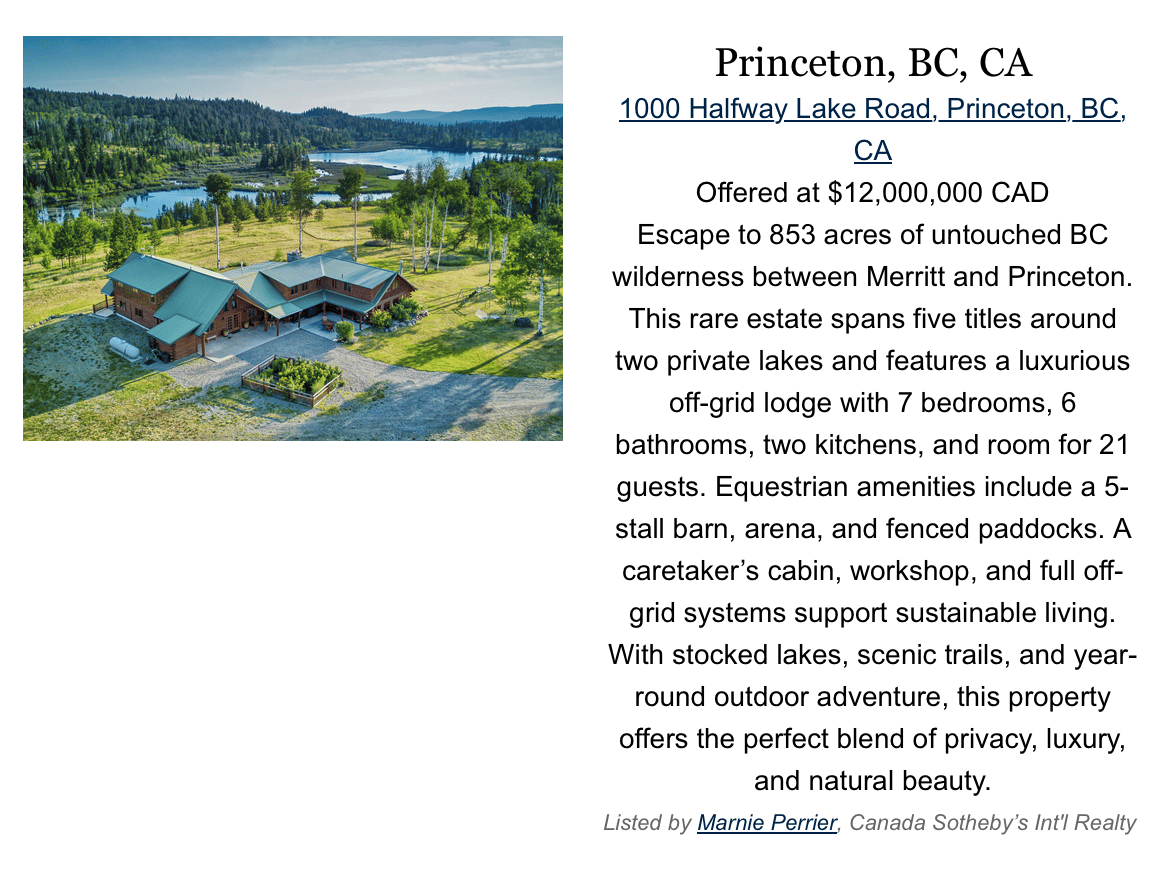Click the sky area of the photo
Viewport: 1172px width, 894px height.
[293, 67]
